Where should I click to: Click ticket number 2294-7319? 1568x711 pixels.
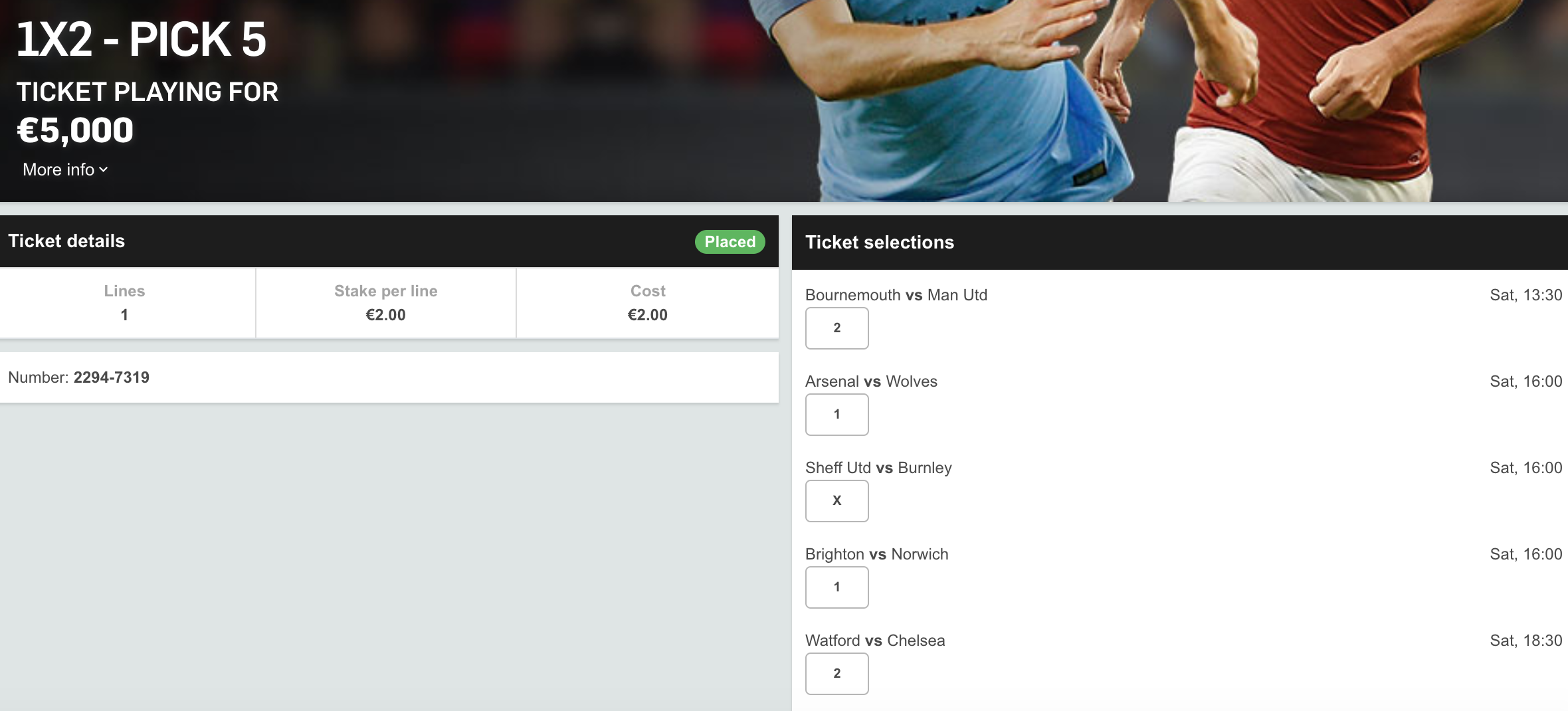pyautogui.click(x=112, y=377)
